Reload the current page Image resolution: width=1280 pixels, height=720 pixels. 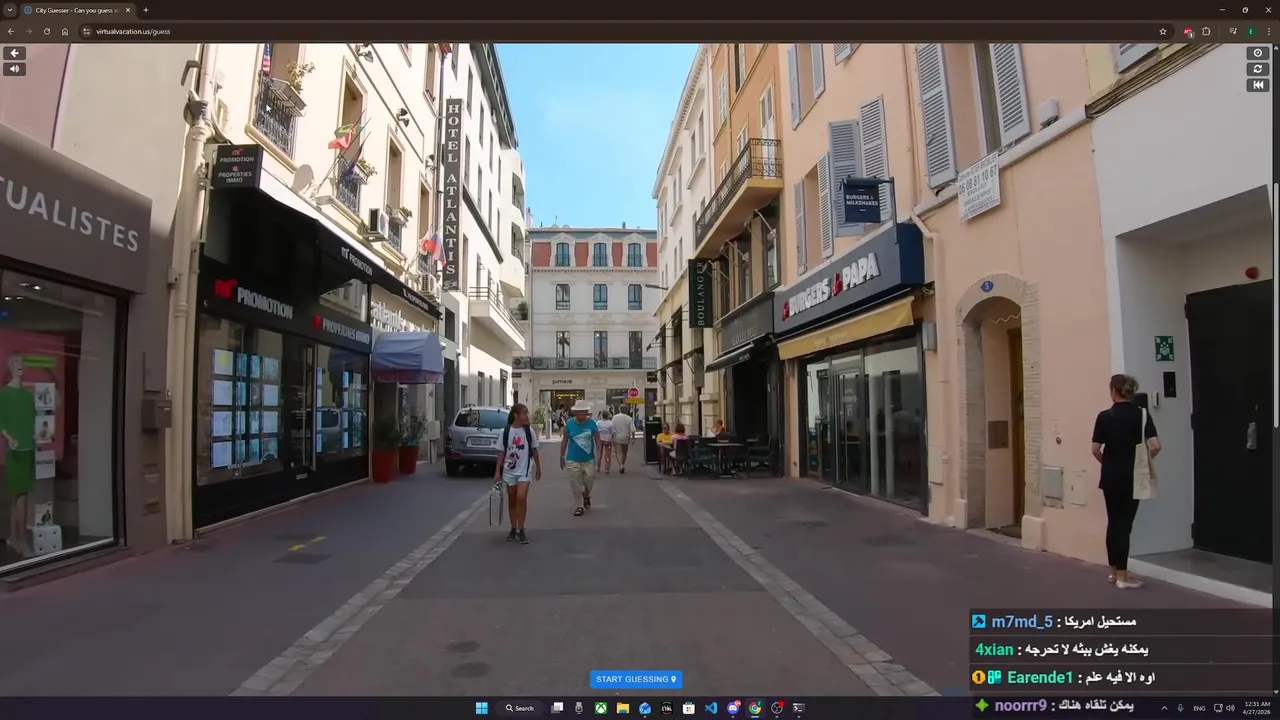point(46,31)
